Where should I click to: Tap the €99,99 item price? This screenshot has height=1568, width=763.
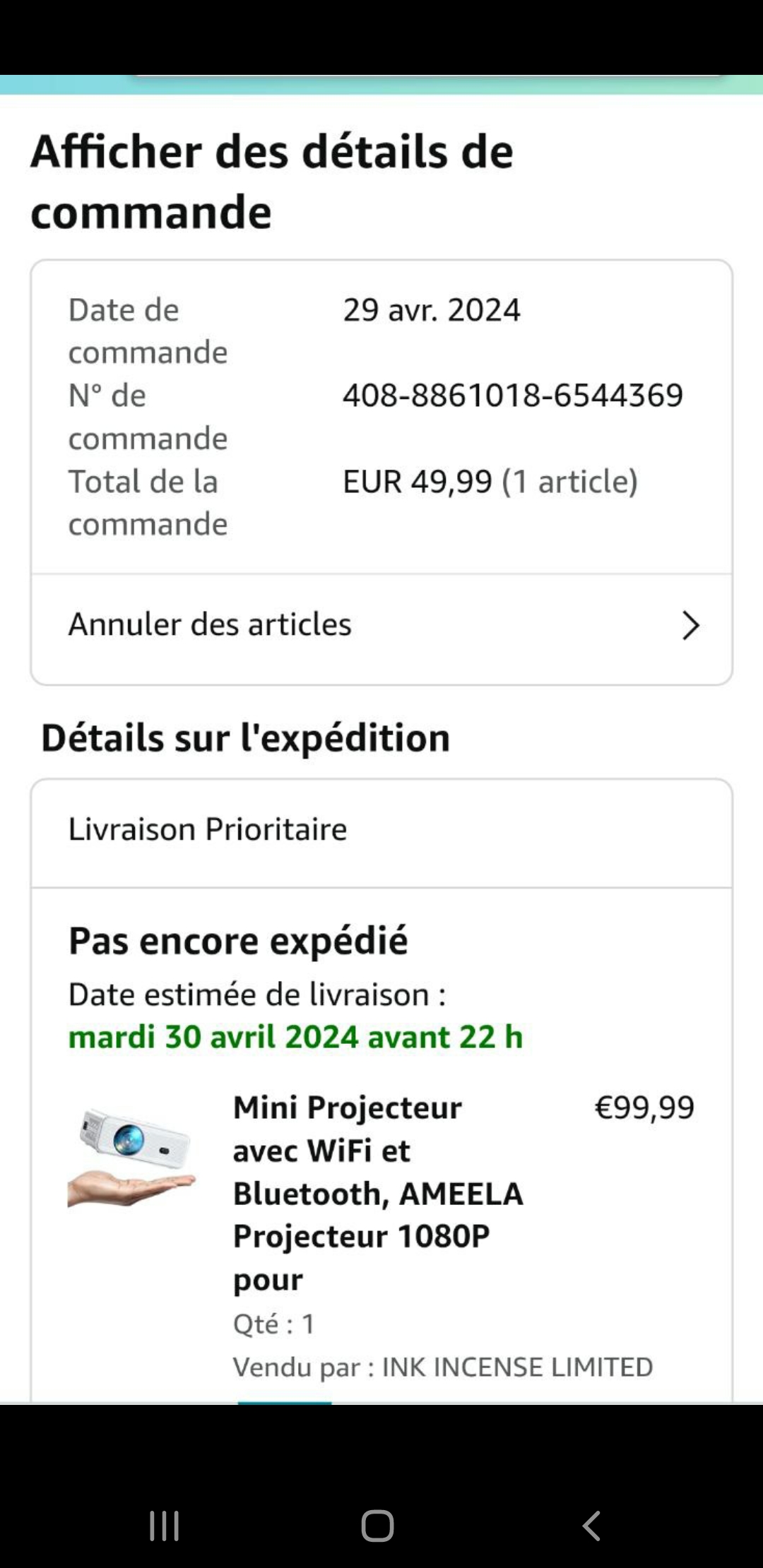(x=644, y=1107)
